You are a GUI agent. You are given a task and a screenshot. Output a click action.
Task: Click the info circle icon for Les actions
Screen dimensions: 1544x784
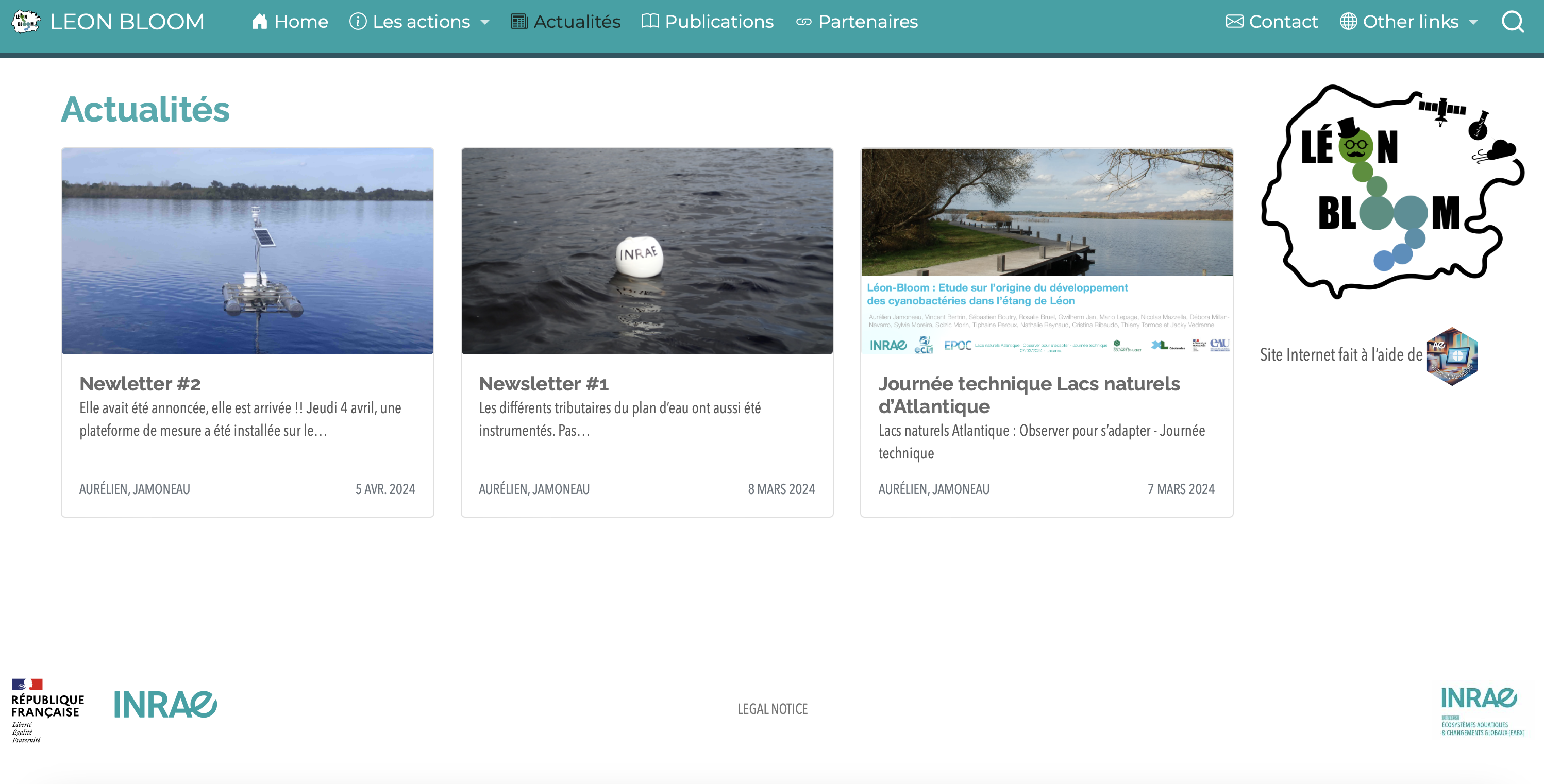358,22
